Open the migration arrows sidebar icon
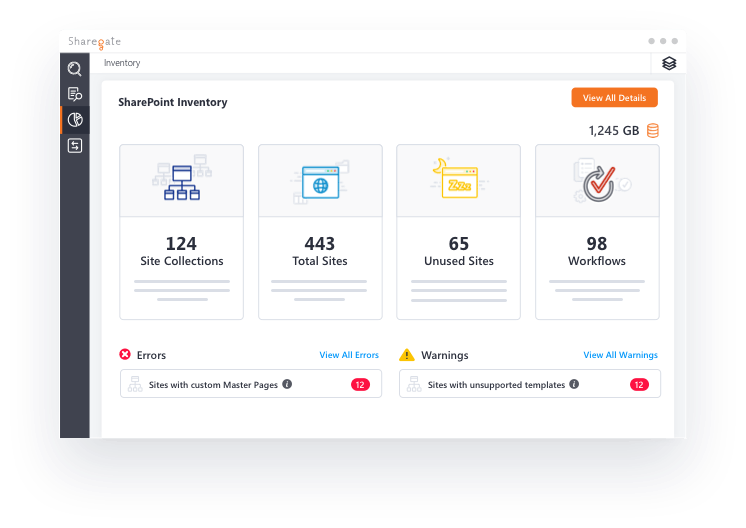Image resolution: width=746 pixels, height=528 pixels. coord(75,145)
